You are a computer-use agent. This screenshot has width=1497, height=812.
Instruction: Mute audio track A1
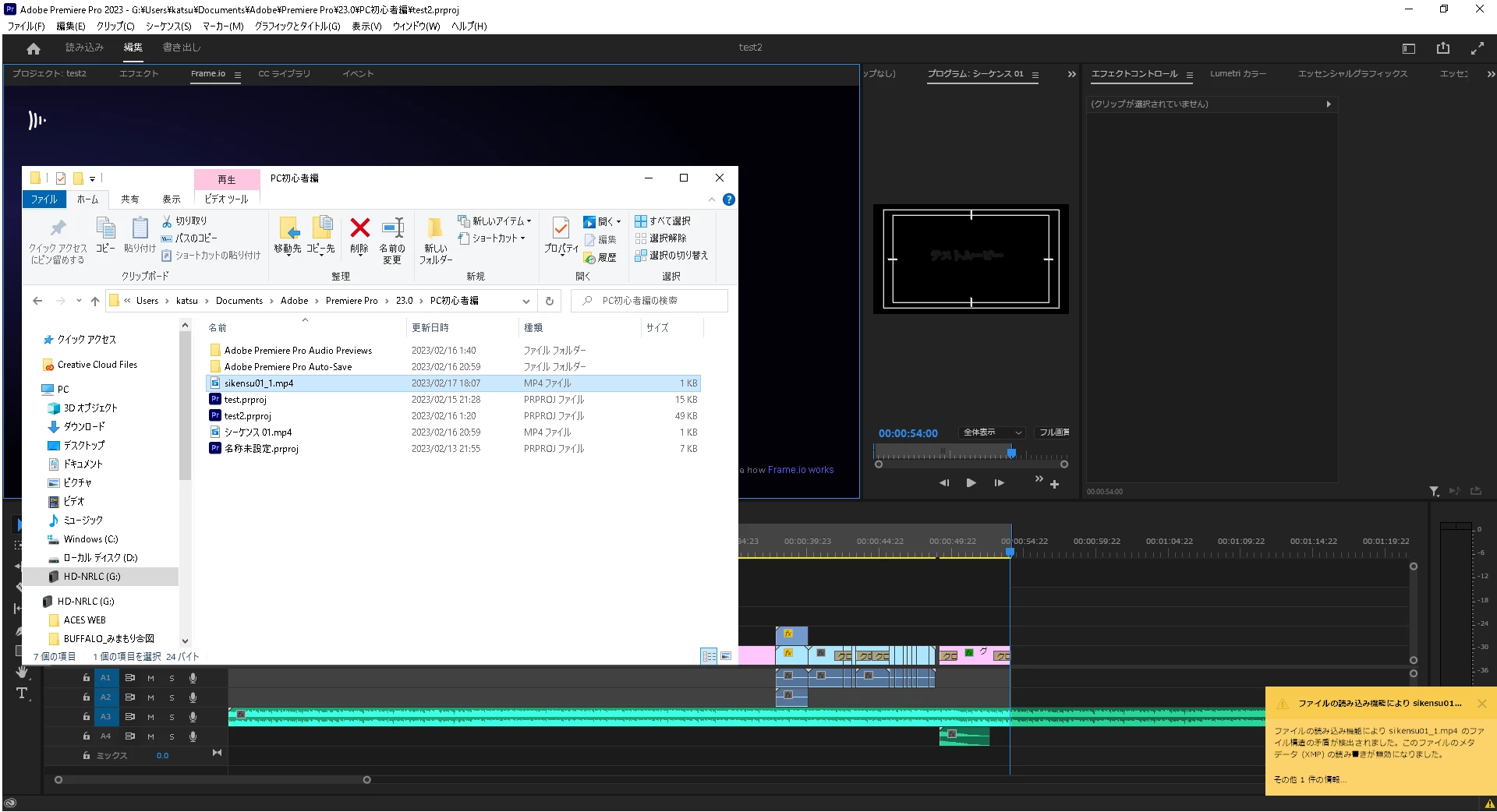point(151,678)
